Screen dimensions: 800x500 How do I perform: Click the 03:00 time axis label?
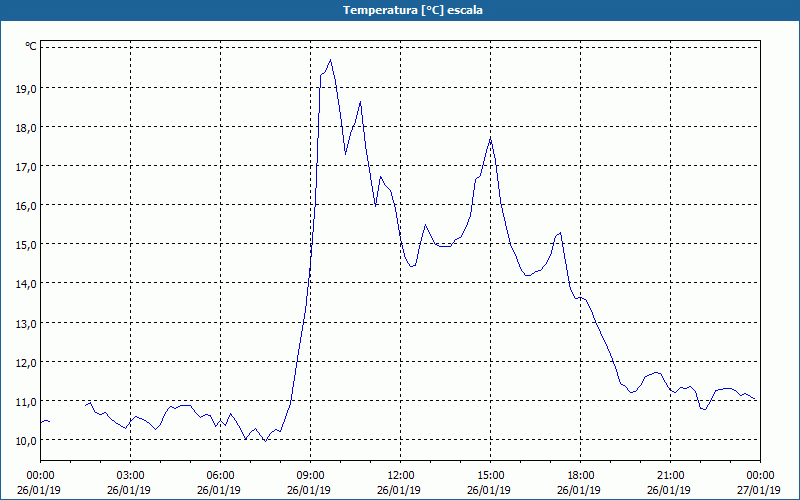click(x=130, y=476)
